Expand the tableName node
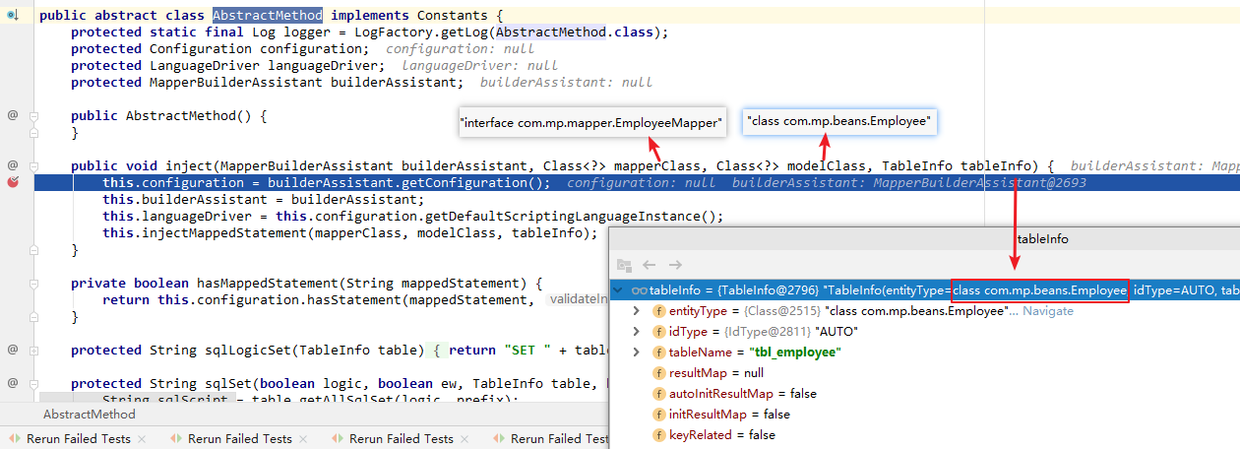Viewport: 1240px width, 449px height. click(x=637, y=353)
